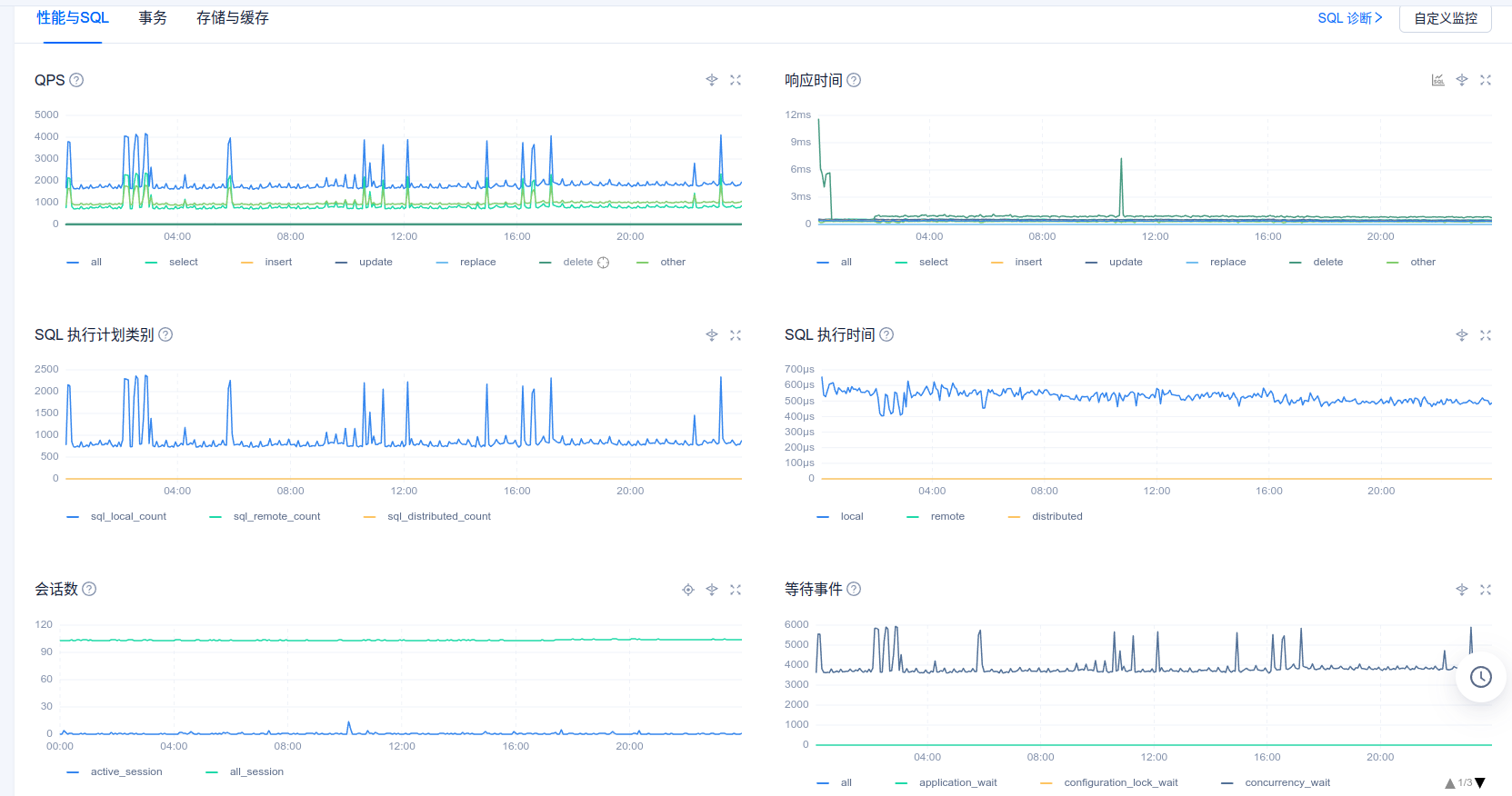Viewport: 1512px width, 796px height.
Task: Pin the QPS chart
Action: pos(712,80)
